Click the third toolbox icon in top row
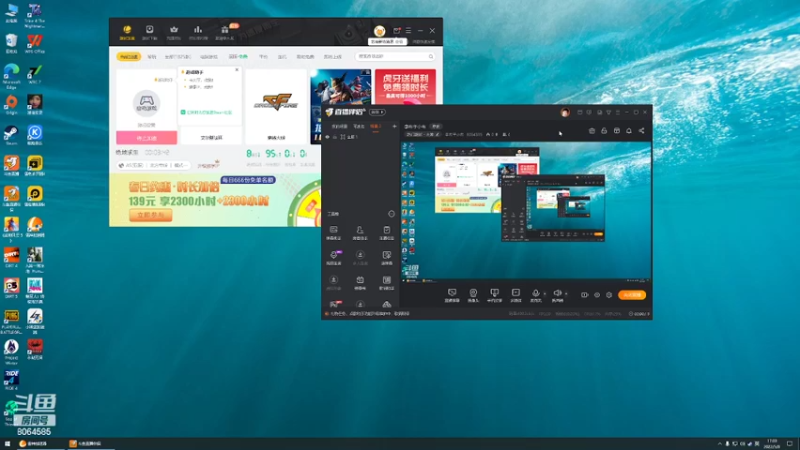The height and width of the screenshot is (450, 800). click(x=387, y=230)
